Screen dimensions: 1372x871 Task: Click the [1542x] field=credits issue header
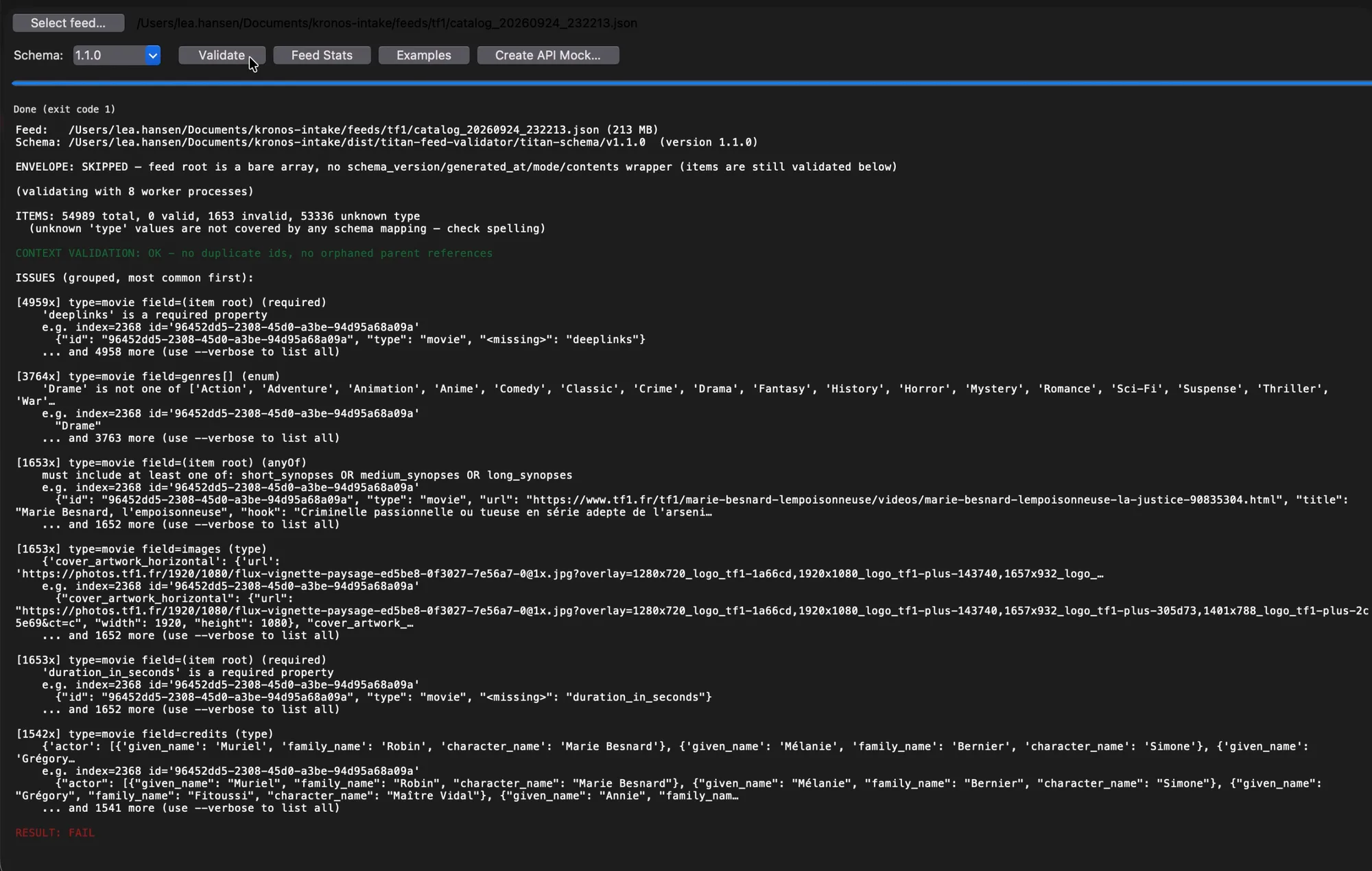(144, 734)
